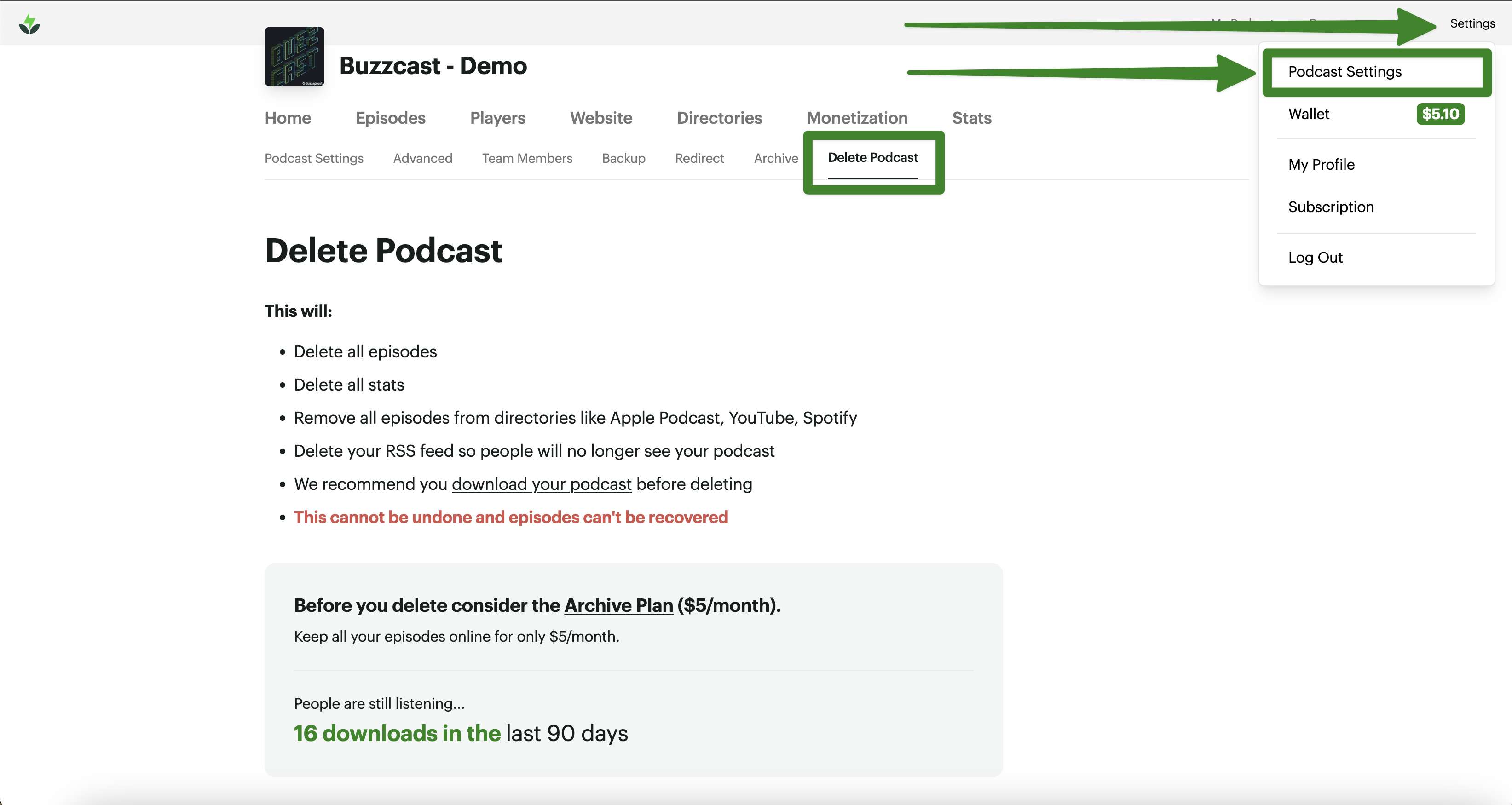1512x805 pixels.
Task: Click the Buzzcast podcast artwork thumbnail
Action: (x=294, y=56)
